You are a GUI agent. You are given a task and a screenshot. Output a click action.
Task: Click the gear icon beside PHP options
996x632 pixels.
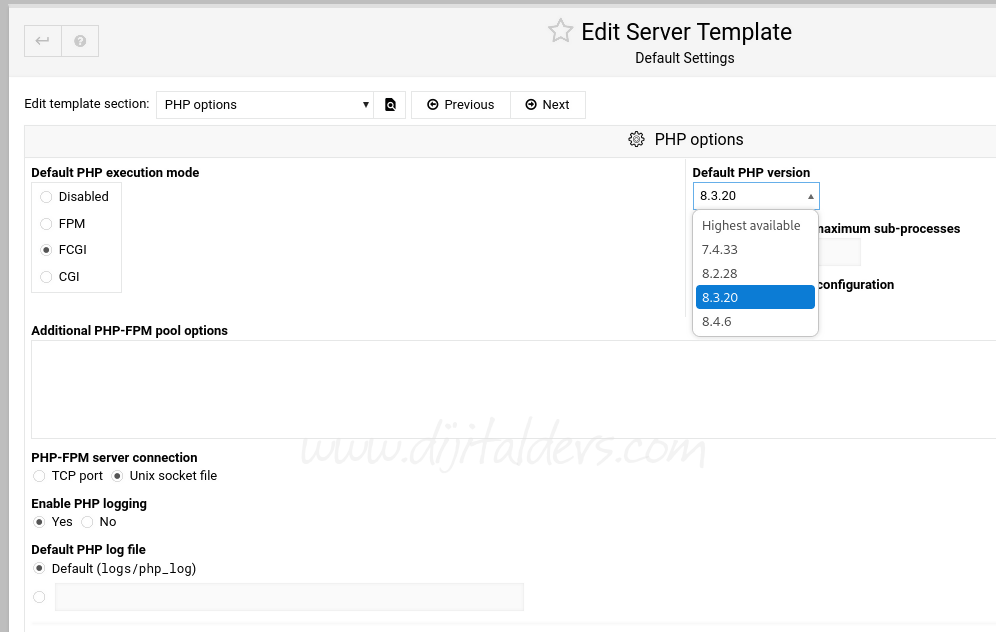tap(636, 140)
